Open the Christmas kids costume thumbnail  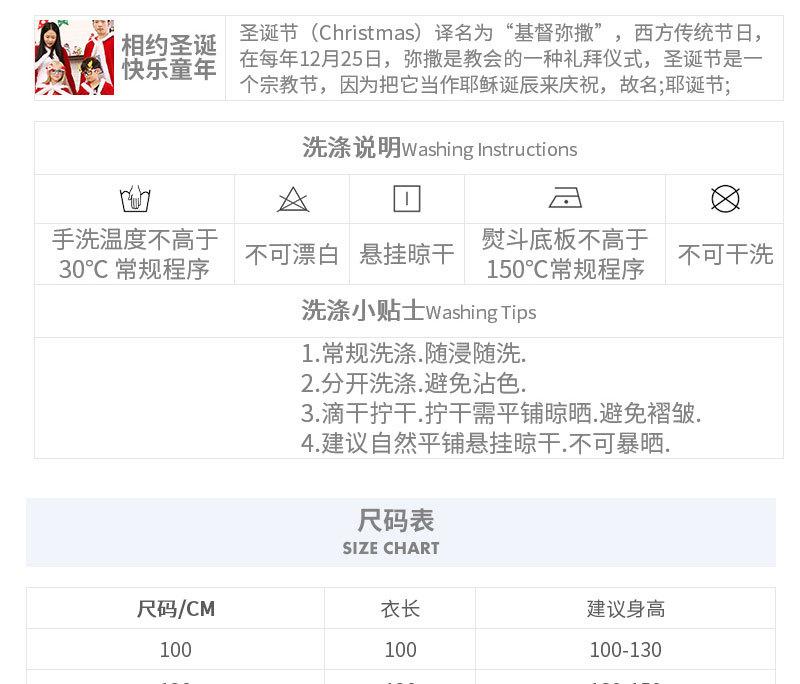[x=75, y=57]
